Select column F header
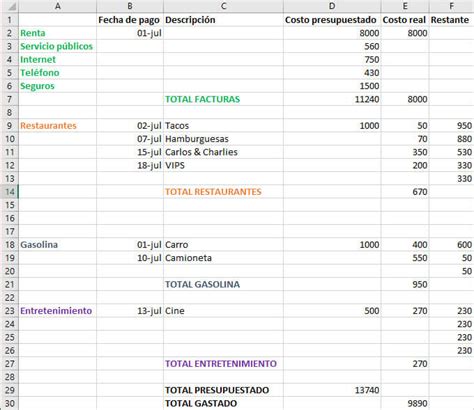This screenshot has height=410, width=474. pyautogui.click(x=451, y=6)
